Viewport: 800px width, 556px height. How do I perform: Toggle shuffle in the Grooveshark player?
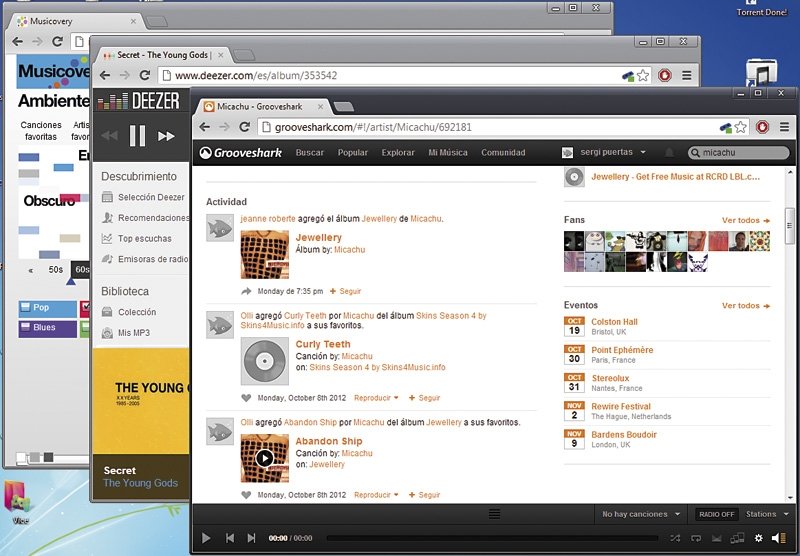pyautogui.click(x=675, y=538)
